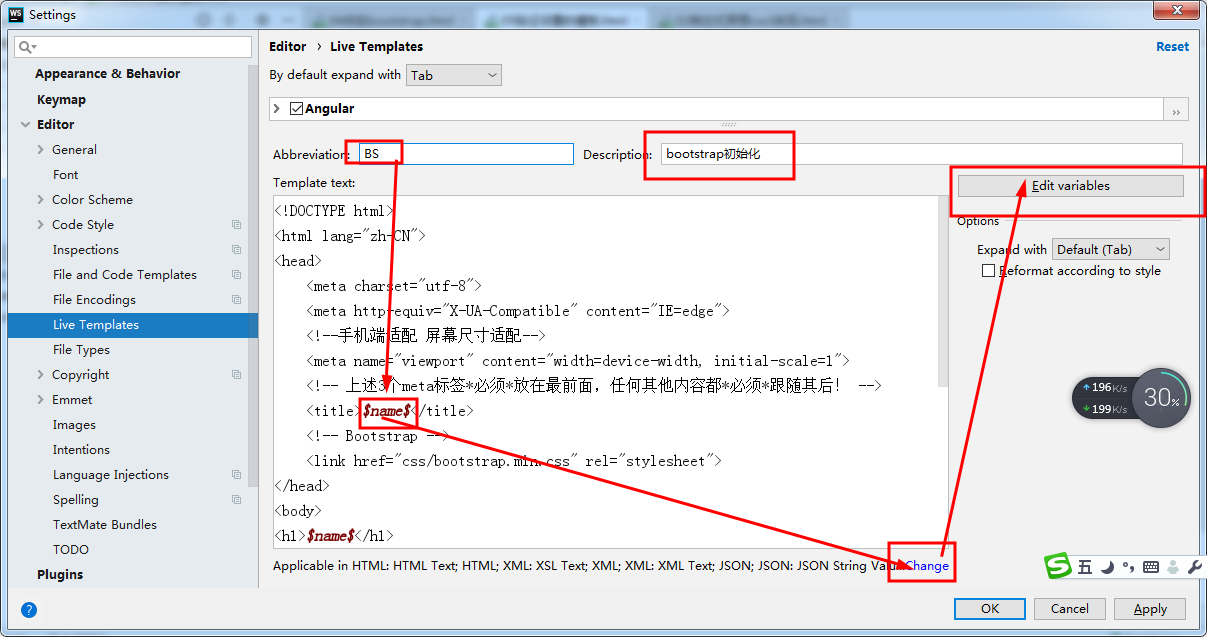Click the project-scope icon next to Spelling

coord(237,500)
